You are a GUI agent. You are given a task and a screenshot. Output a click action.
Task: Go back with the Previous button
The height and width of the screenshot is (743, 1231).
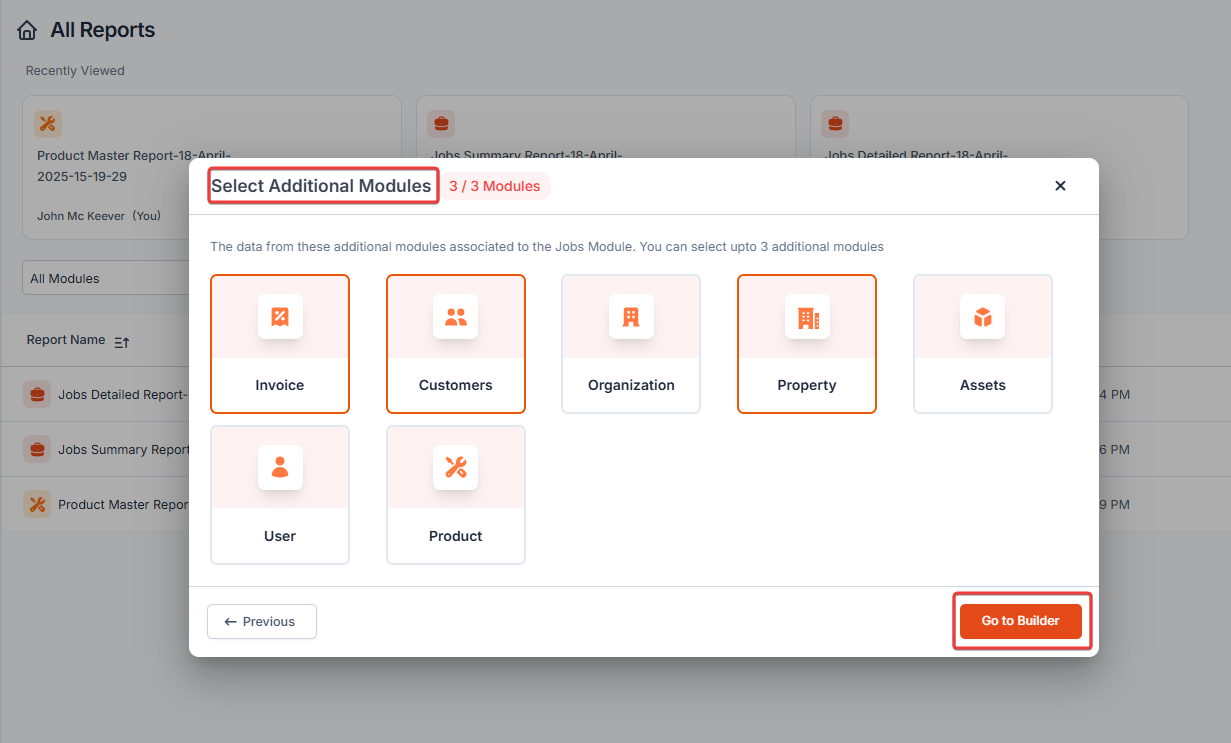(262, 621)
